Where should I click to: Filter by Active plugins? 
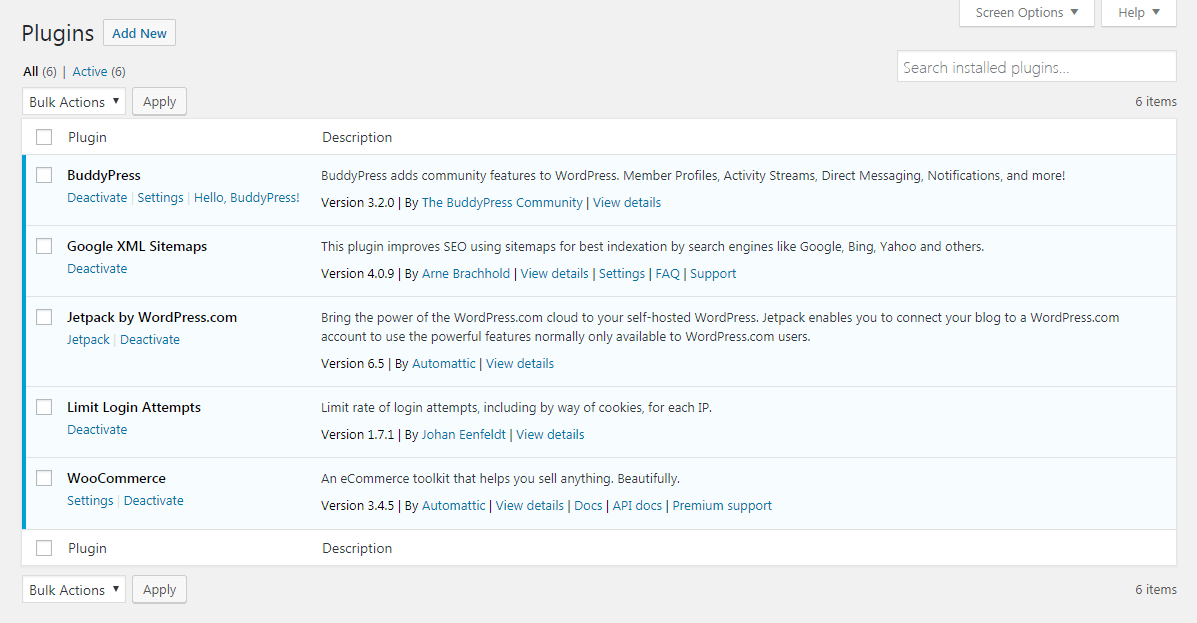coord(89,71)
